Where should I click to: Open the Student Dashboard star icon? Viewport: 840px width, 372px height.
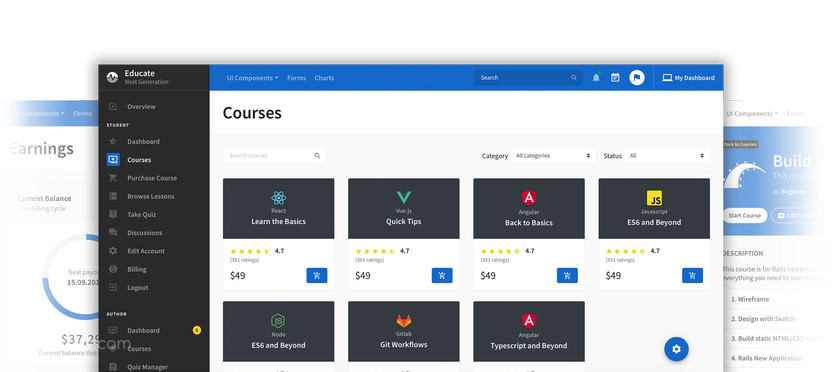click(x=113, y=142)
